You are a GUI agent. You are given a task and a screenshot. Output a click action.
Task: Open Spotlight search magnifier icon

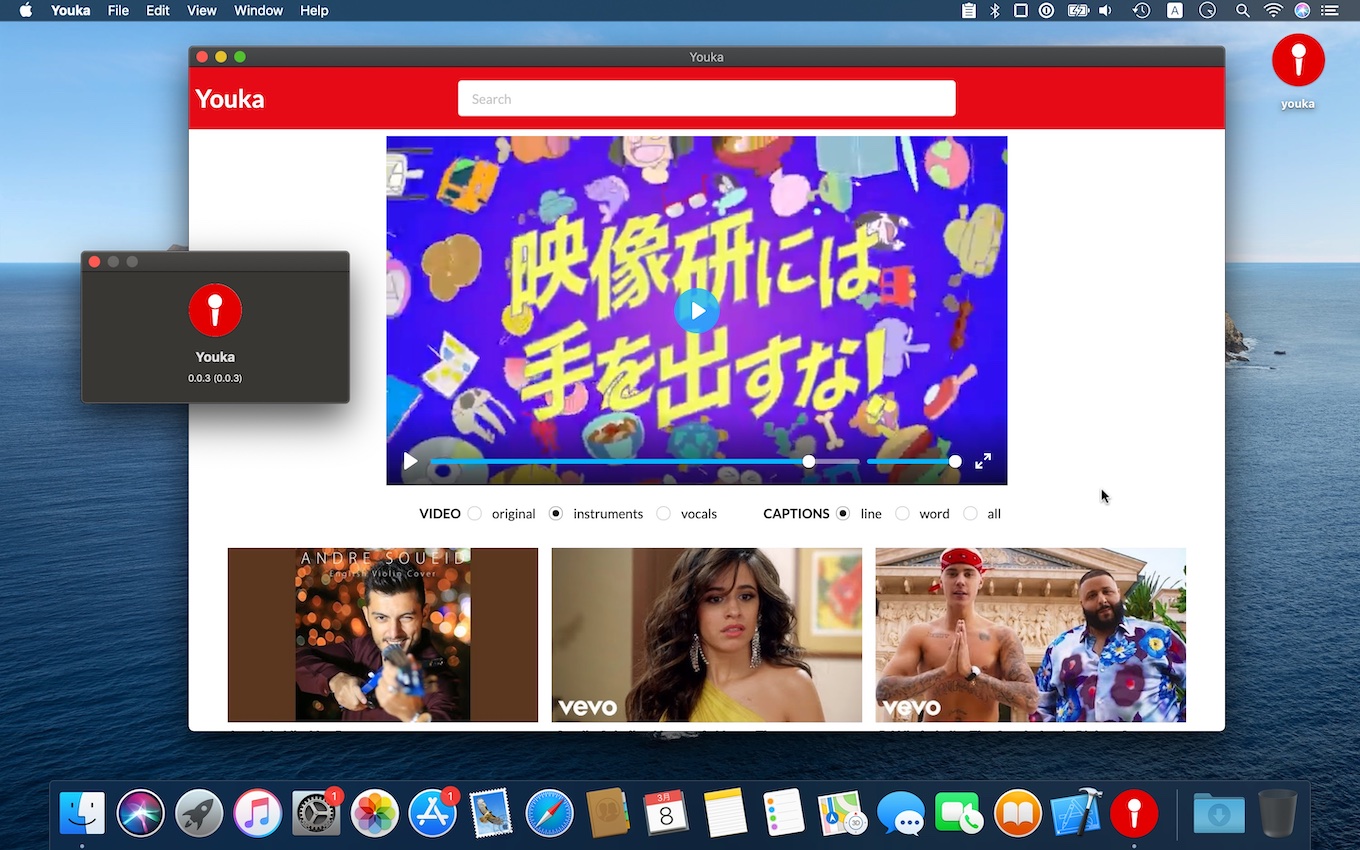point(1242,10)
